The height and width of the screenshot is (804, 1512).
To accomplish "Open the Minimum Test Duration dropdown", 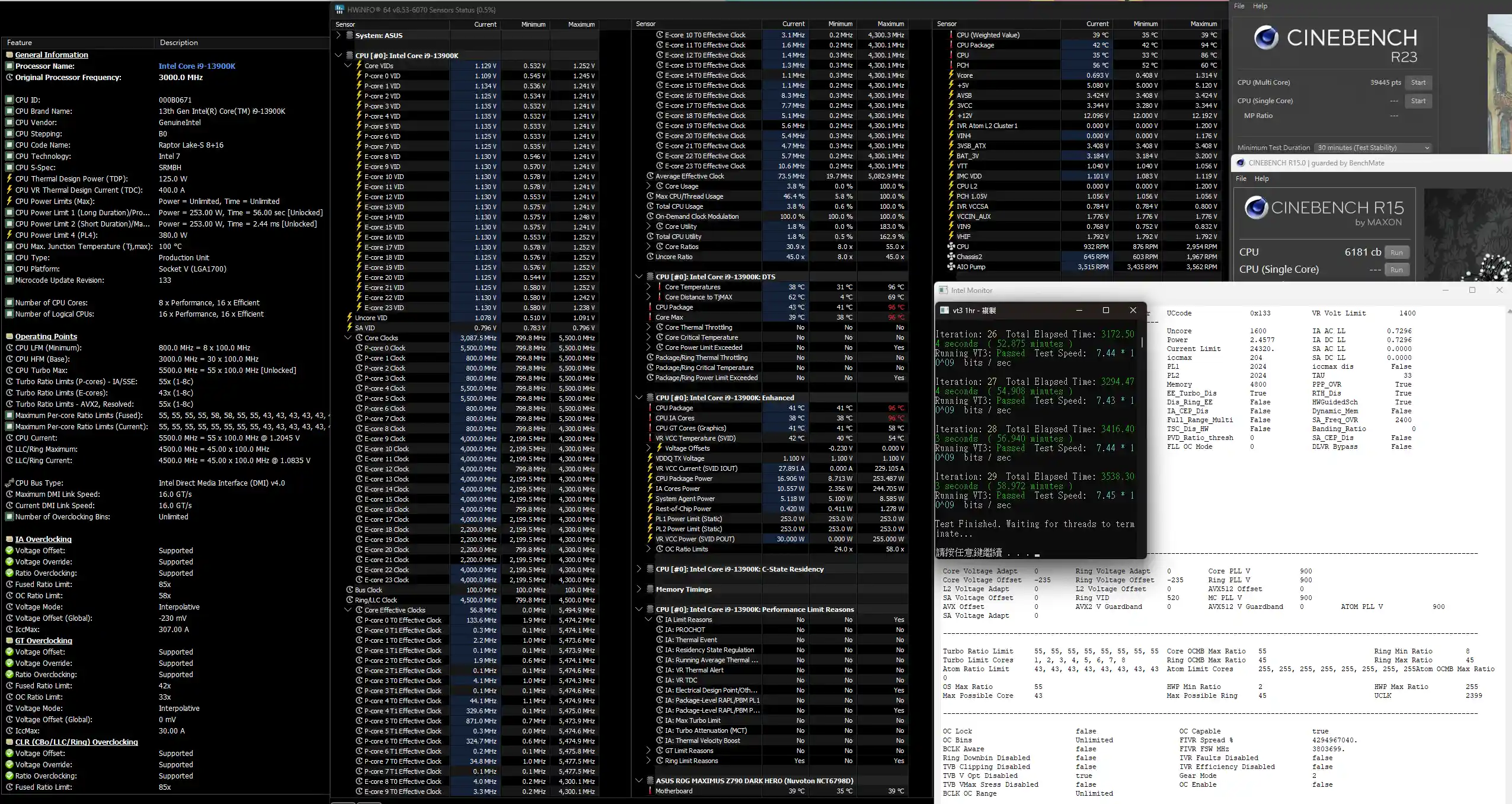I will pyautogui.click(x=1373, y=148).
